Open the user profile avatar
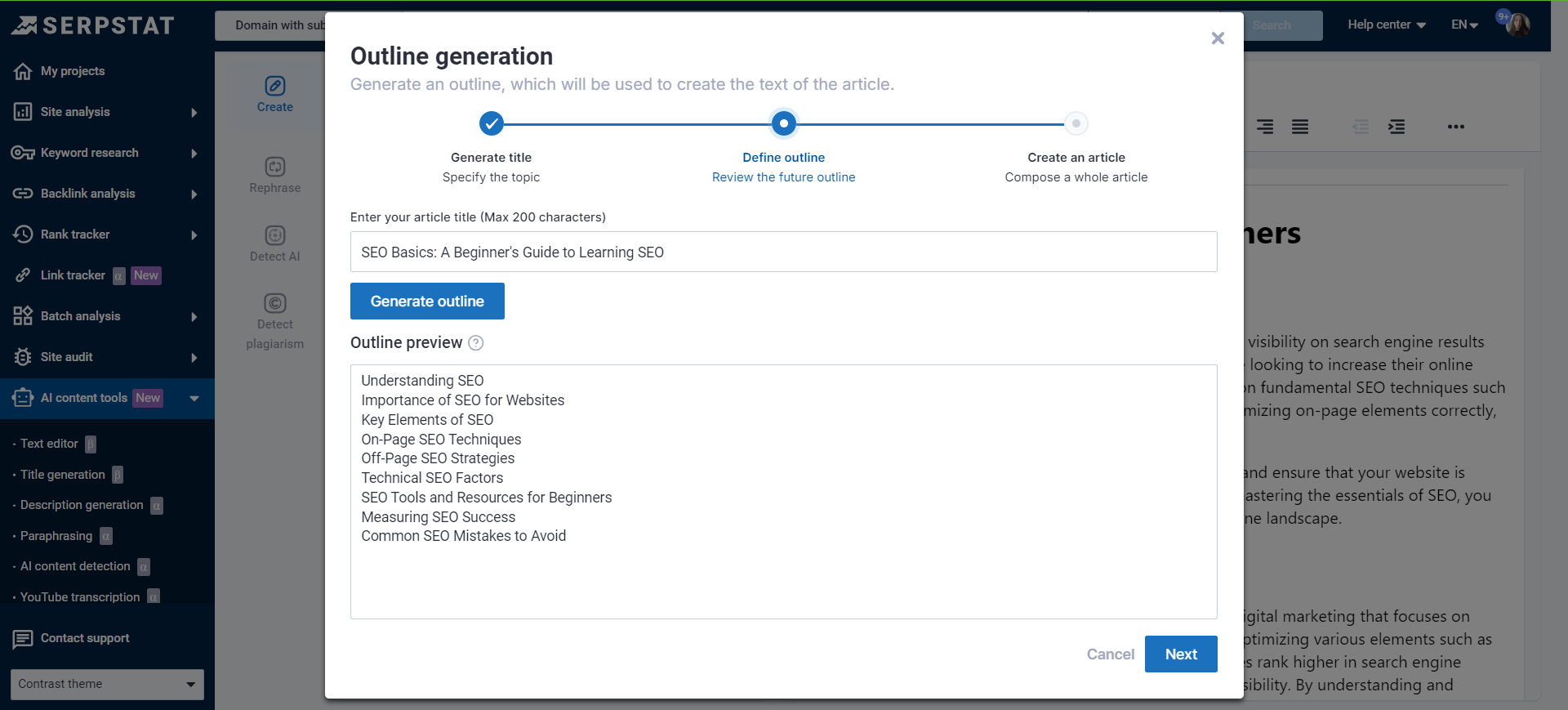Viewport: 1568px width, 710px height. pos(1517,25)
